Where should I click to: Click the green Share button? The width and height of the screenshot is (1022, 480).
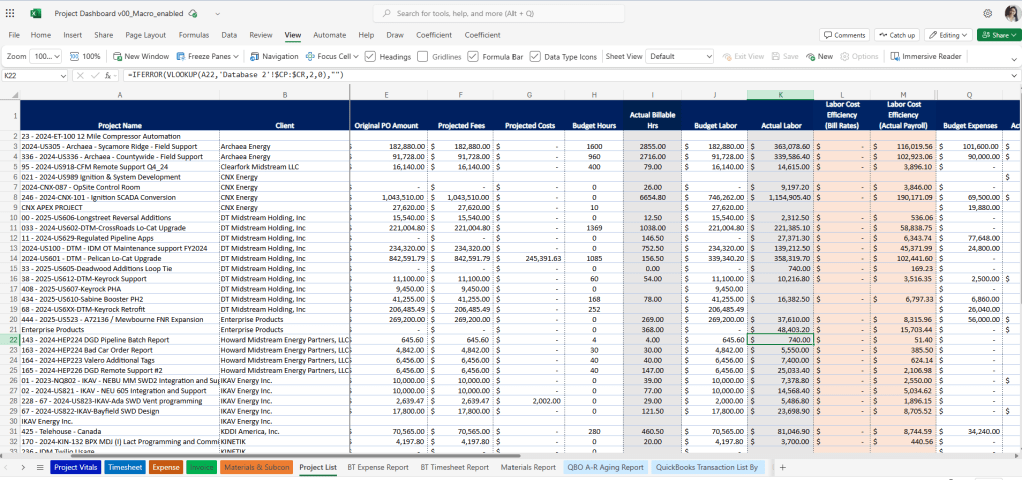pyautogui.click(x=997, y=35)
